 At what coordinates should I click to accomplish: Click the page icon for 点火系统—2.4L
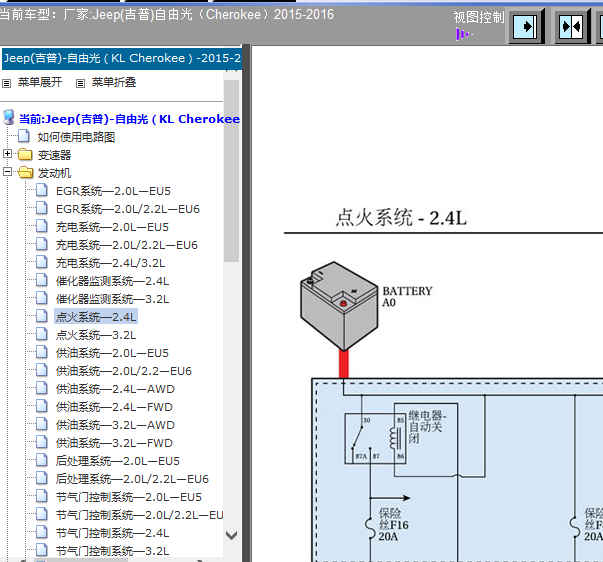(42, 316)
